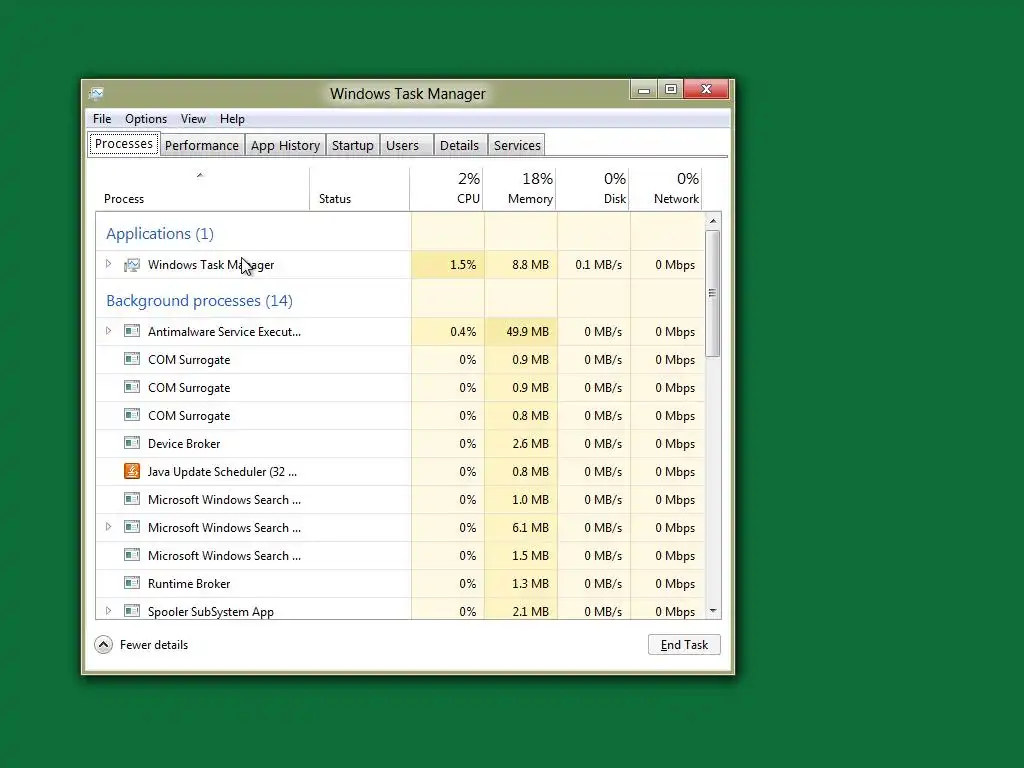The width and height of the screenshot is (1024, 768).
Task: Click the 0.4% CPU value
Action: (463, 332)
